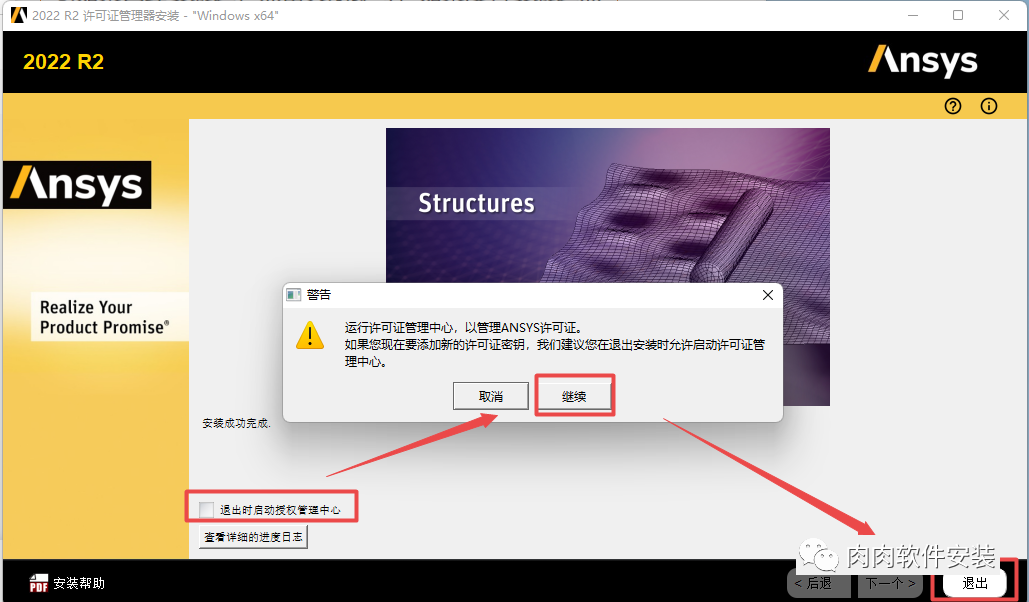
Task: Open the info icon in yellow bar
Action: click(988, 106)
